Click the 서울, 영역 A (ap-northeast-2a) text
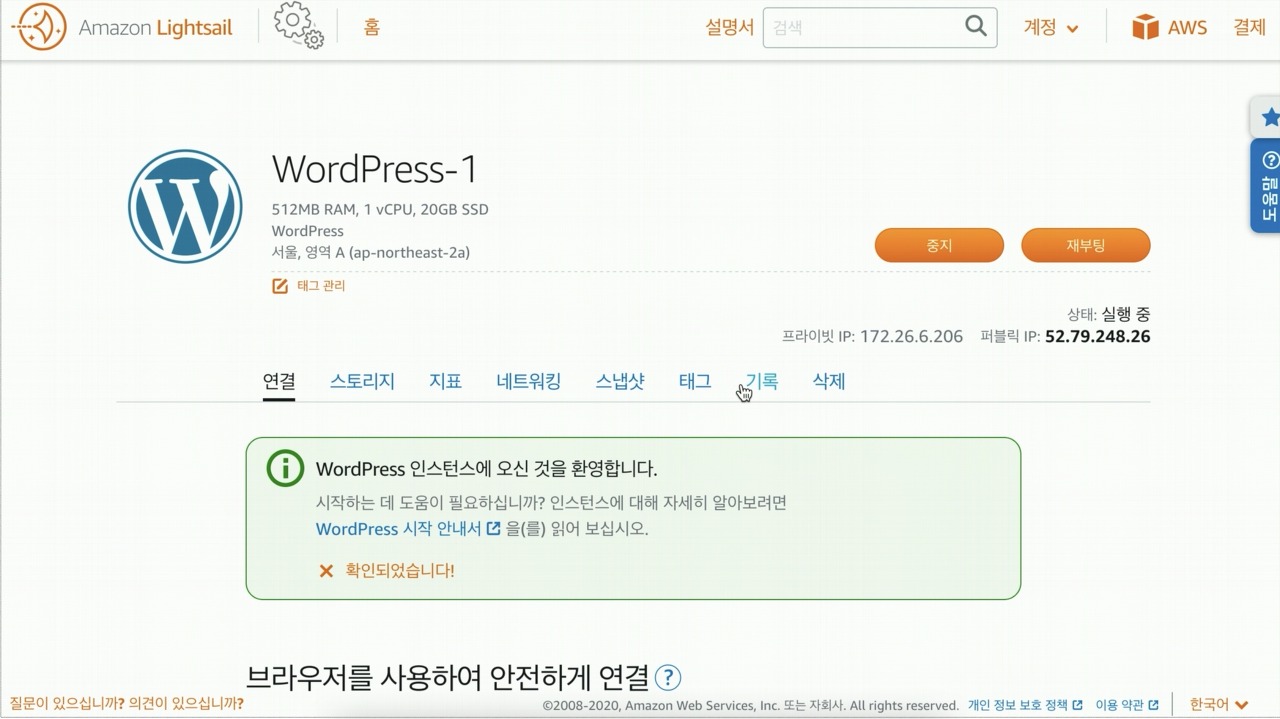This screenshot has width=1280, height=719. tap(371, 253)
